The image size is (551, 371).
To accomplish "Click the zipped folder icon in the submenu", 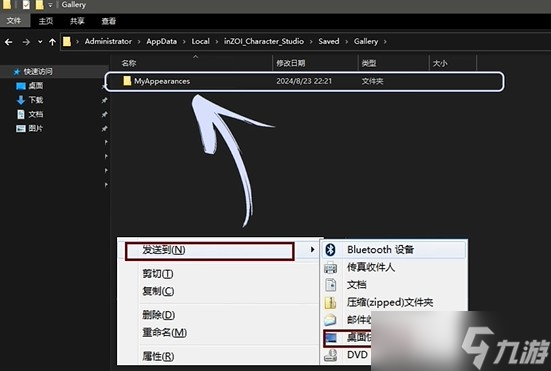I will coord(330,302).
